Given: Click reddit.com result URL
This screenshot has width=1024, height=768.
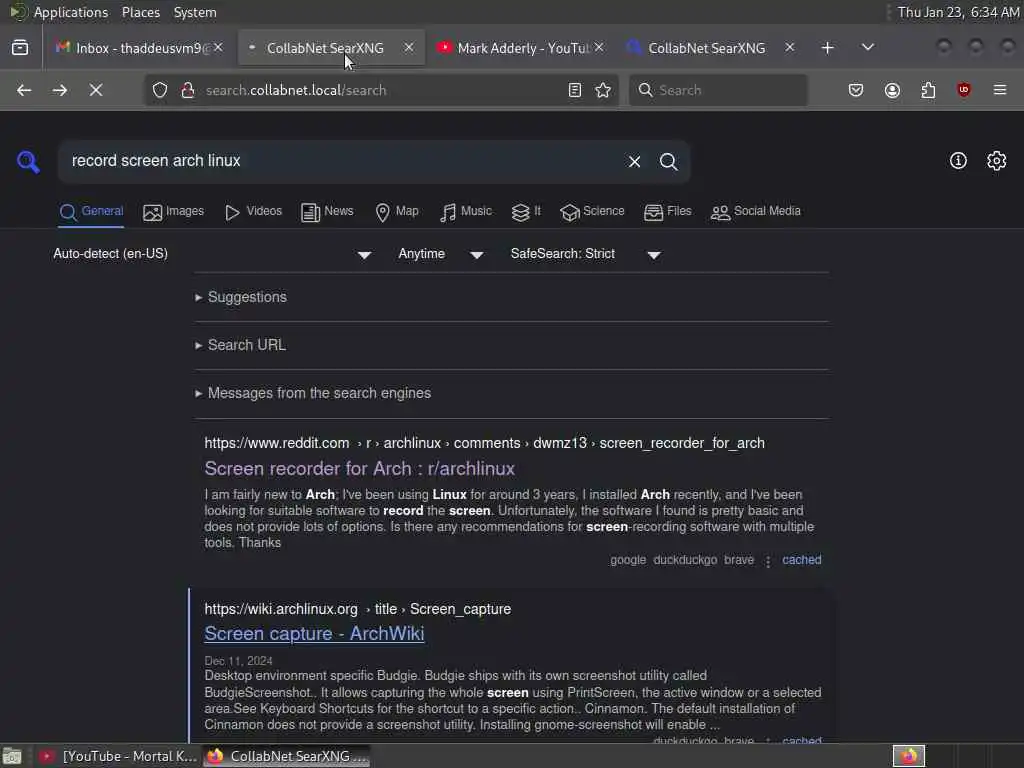Looking at the screenshot, I should coord(484,443).
